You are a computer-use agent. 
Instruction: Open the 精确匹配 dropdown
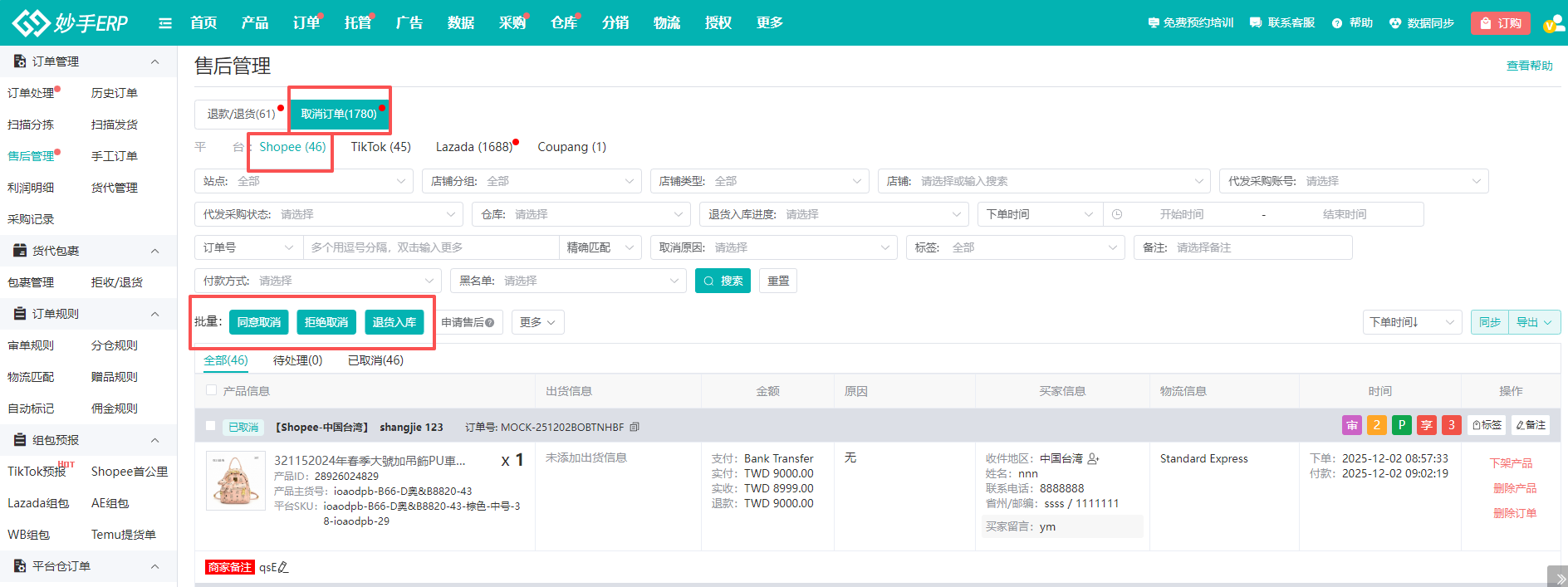[600, 247]
